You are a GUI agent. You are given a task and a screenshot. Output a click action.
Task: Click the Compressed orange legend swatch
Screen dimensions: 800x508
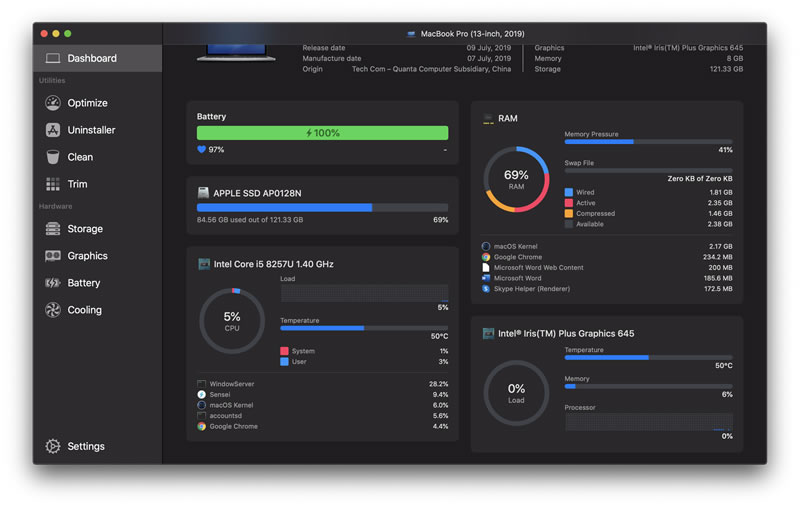coord(569,214)
